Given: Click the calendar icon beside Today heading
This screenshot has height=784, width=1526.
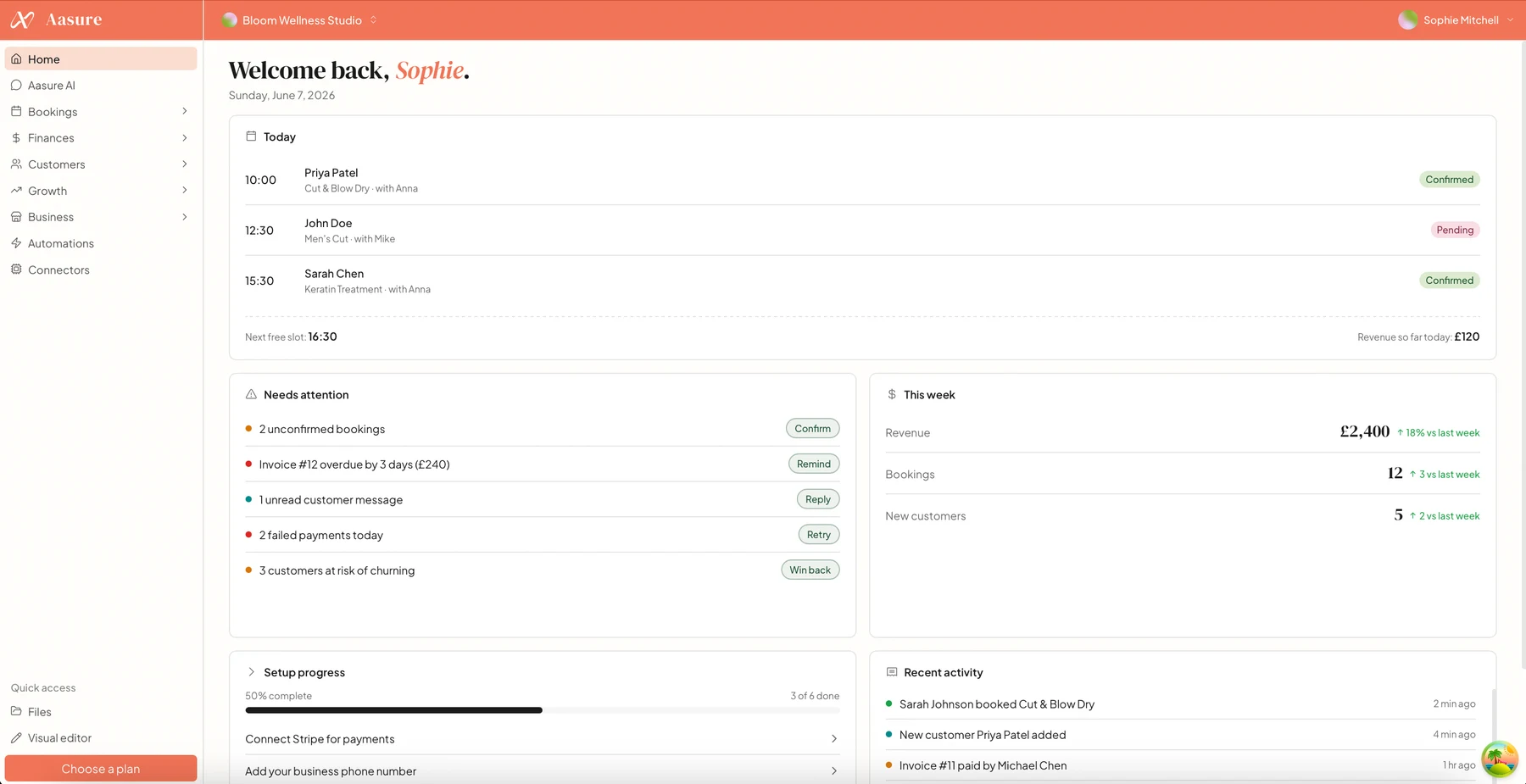Looking at the screenshot, I should tap(251, 136).
